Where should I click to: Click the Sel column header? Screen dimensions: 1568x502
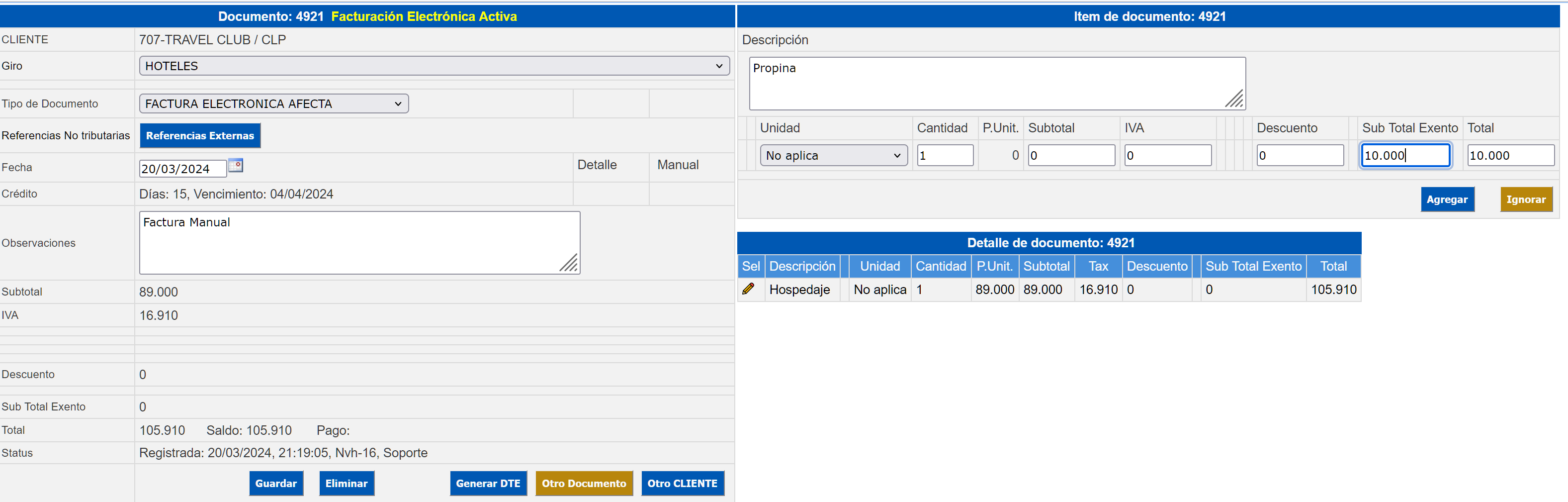(x=751, y=266)
